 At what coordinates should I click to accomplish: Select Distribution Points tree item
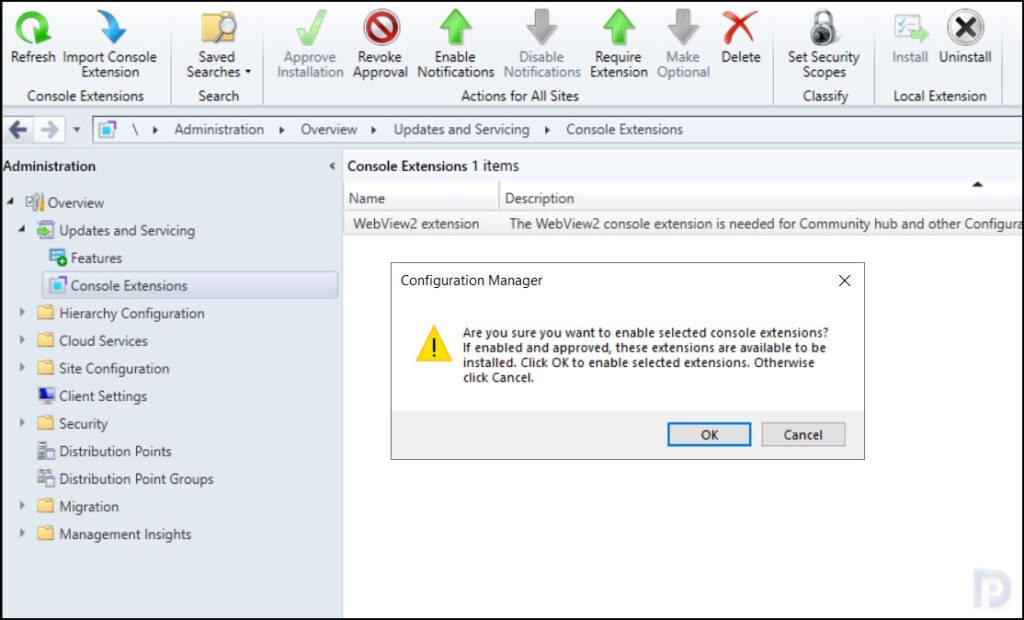tap(115, 451)
